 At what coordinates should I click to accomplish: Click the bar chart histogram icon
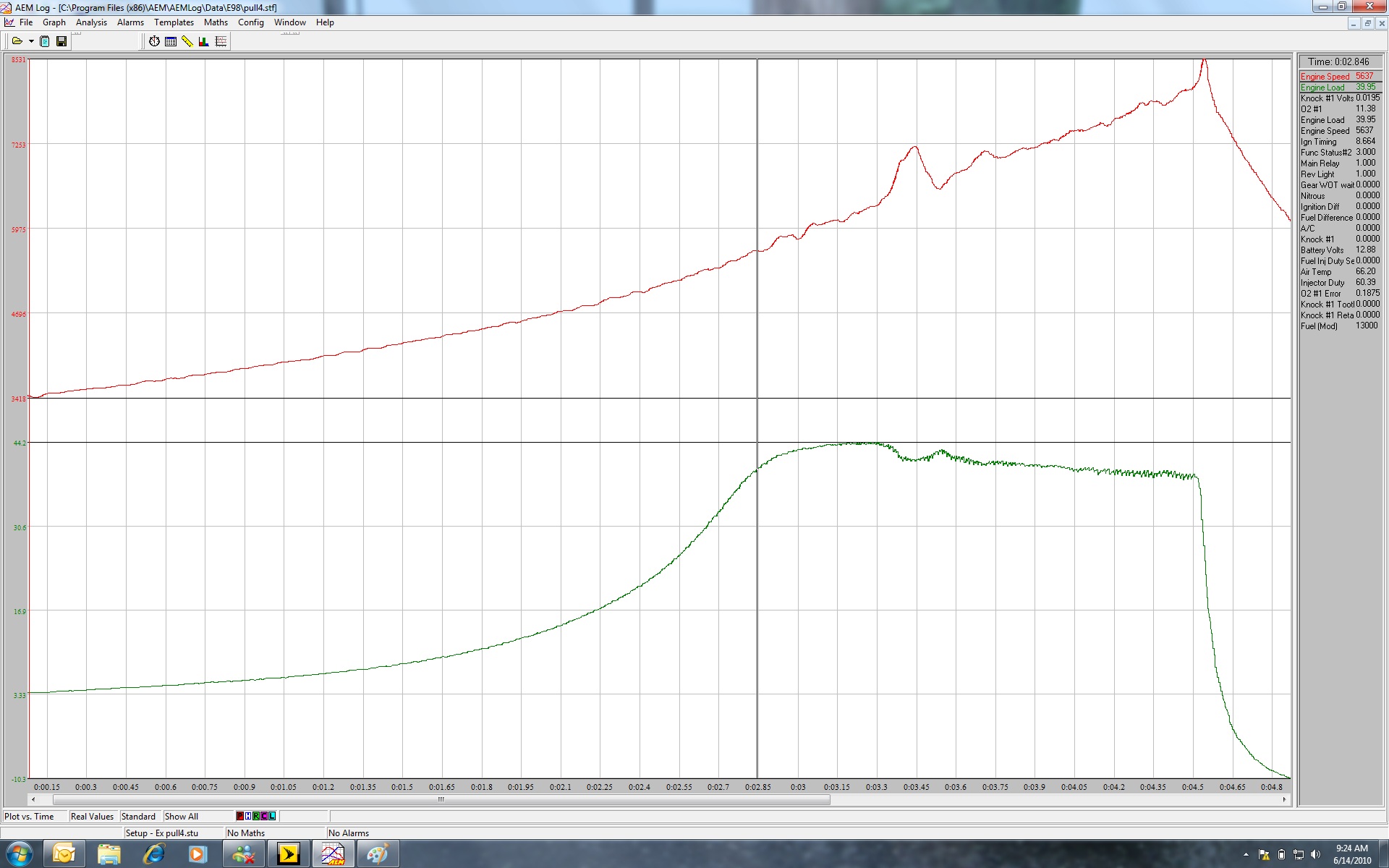coord(204,41)
